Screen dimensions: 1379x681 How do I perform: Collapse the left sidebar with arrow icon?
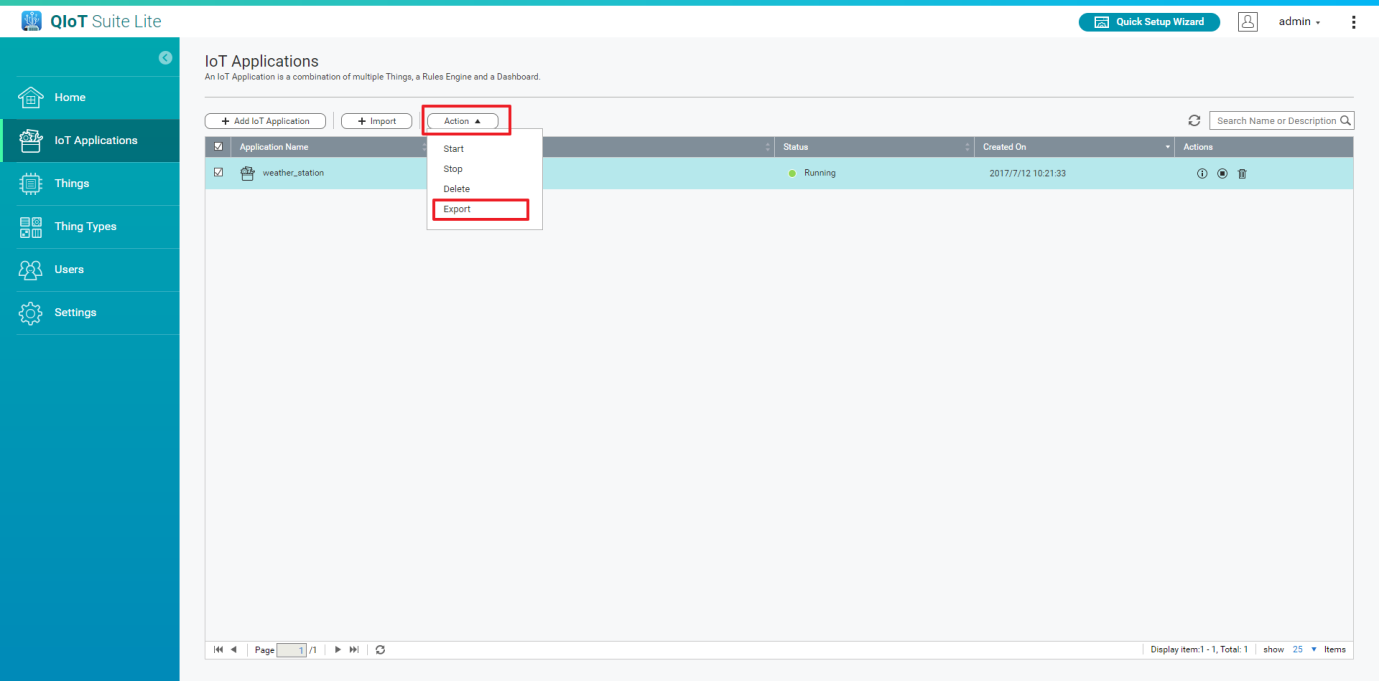point(165,58)
